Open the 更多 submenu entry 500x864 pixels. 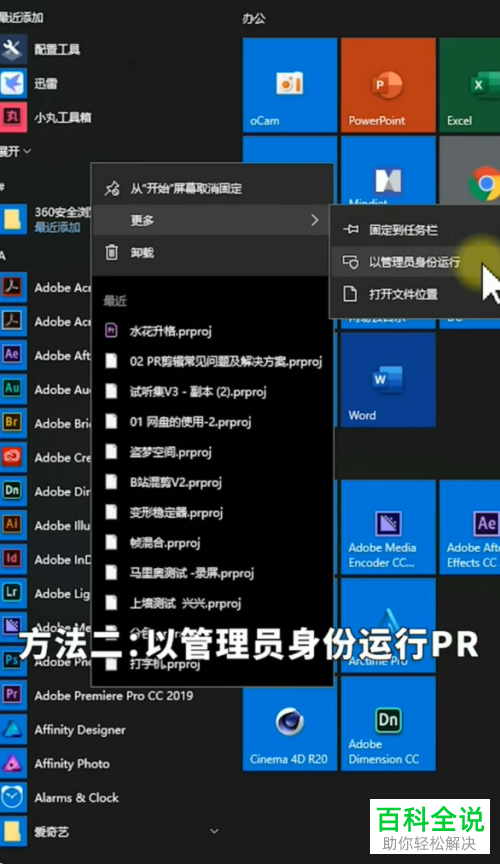pos(212,220)
